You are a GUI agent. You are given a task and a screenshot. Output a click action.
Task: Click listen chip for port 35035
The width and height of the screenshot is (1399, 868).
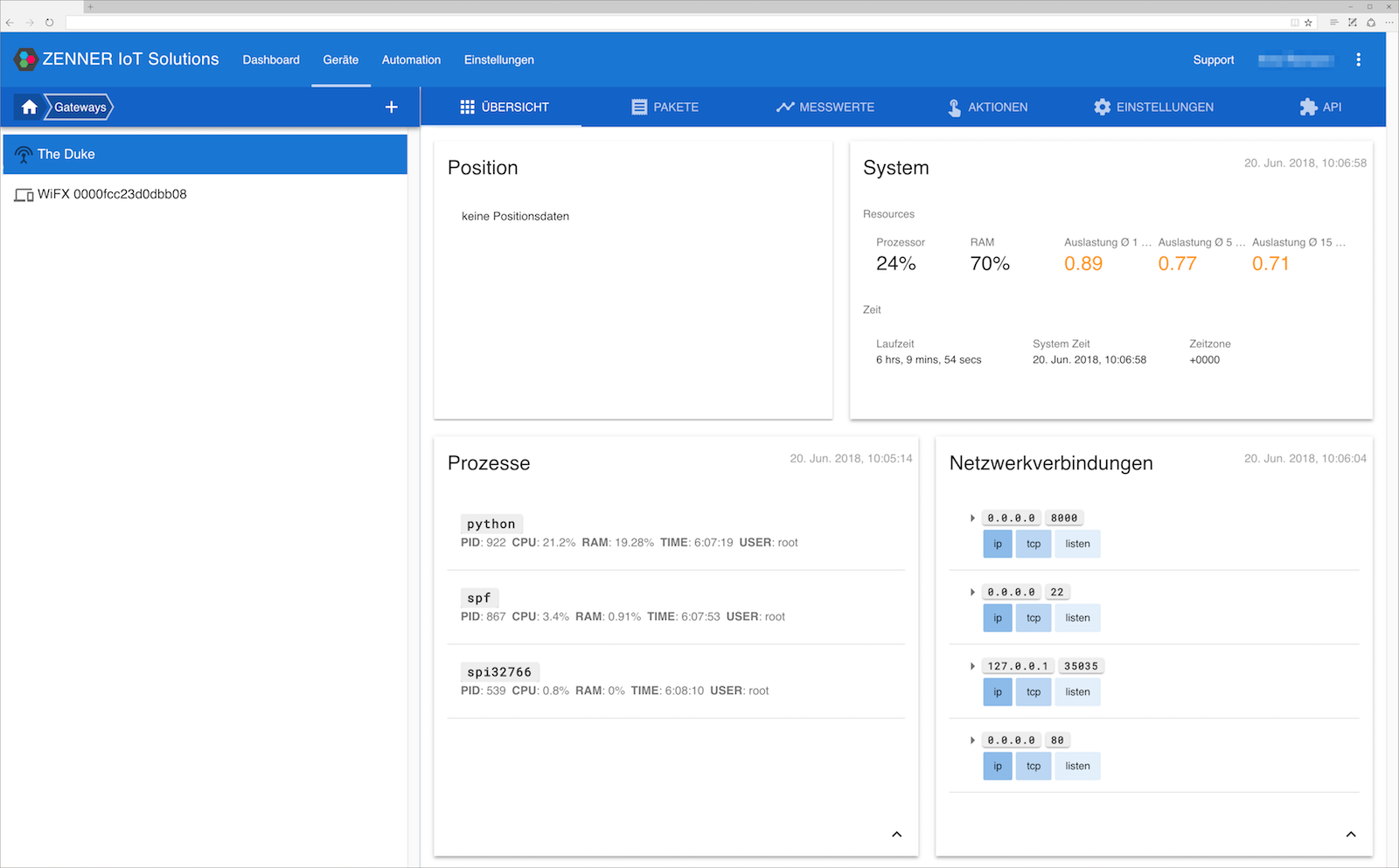tap(1077, 691)
